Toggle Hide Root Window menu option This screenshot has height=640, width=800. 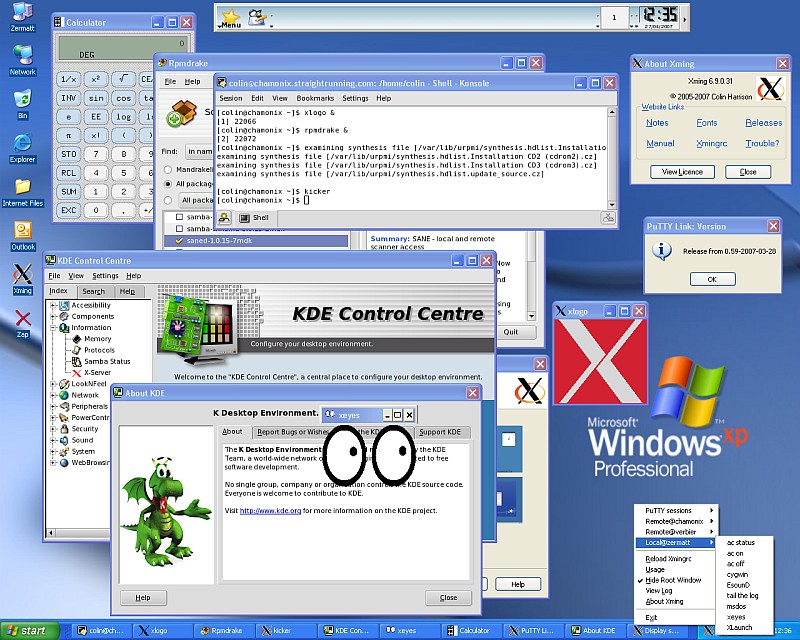click(x=673, y=580)
